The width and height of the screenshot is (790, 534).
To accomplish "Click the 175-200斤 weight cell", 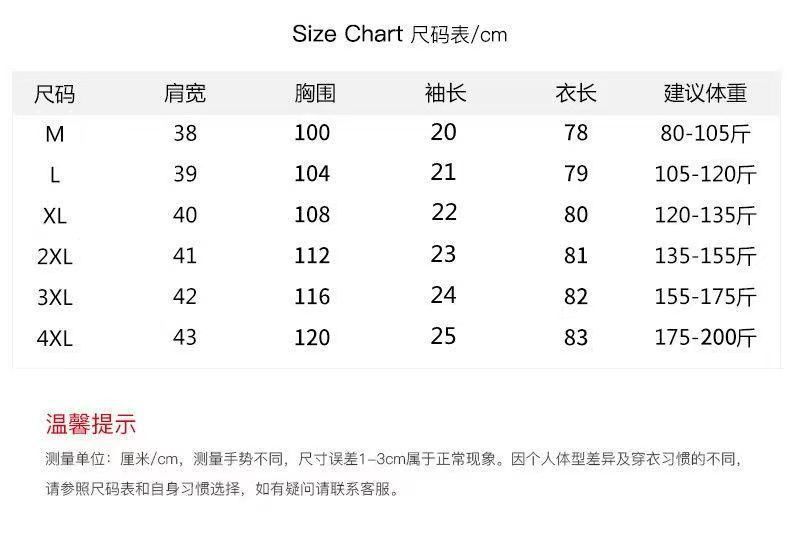I will (705, 337).
